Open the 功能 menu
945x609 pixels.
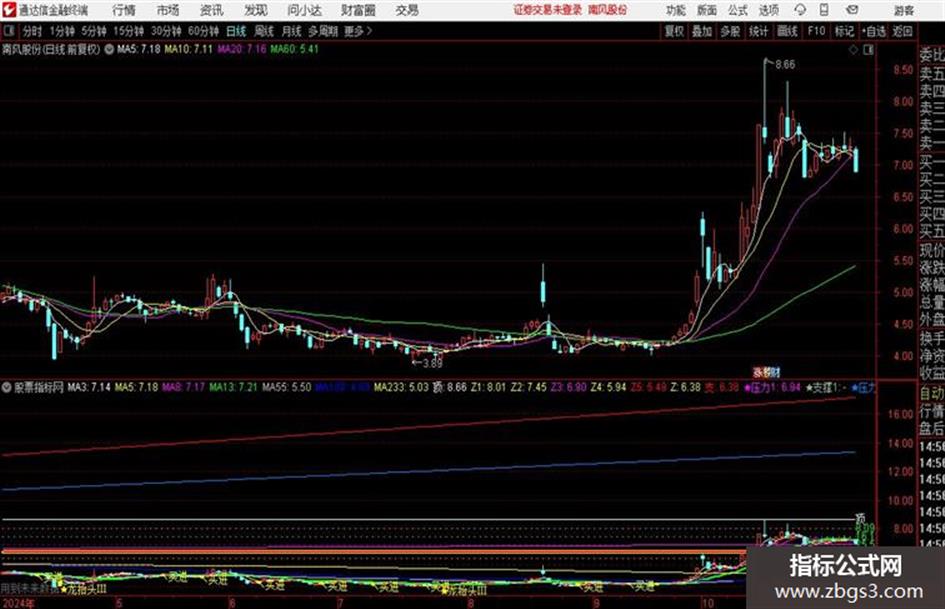click(676, 10)
